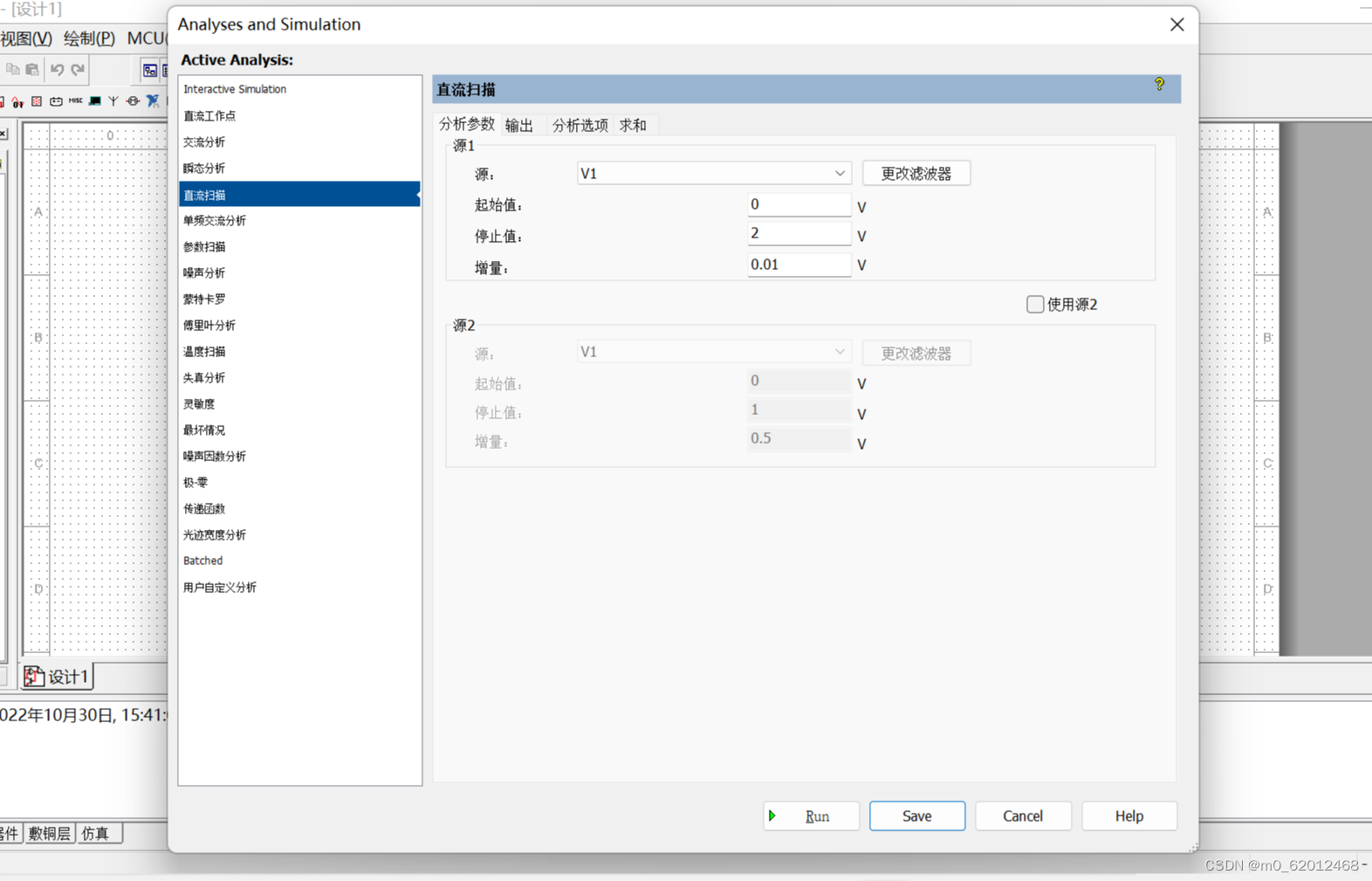The height and width of the screenshot is (881, 1372).
Task: Close the Analyses and Simulation dialog
Action: (1176, 24)
